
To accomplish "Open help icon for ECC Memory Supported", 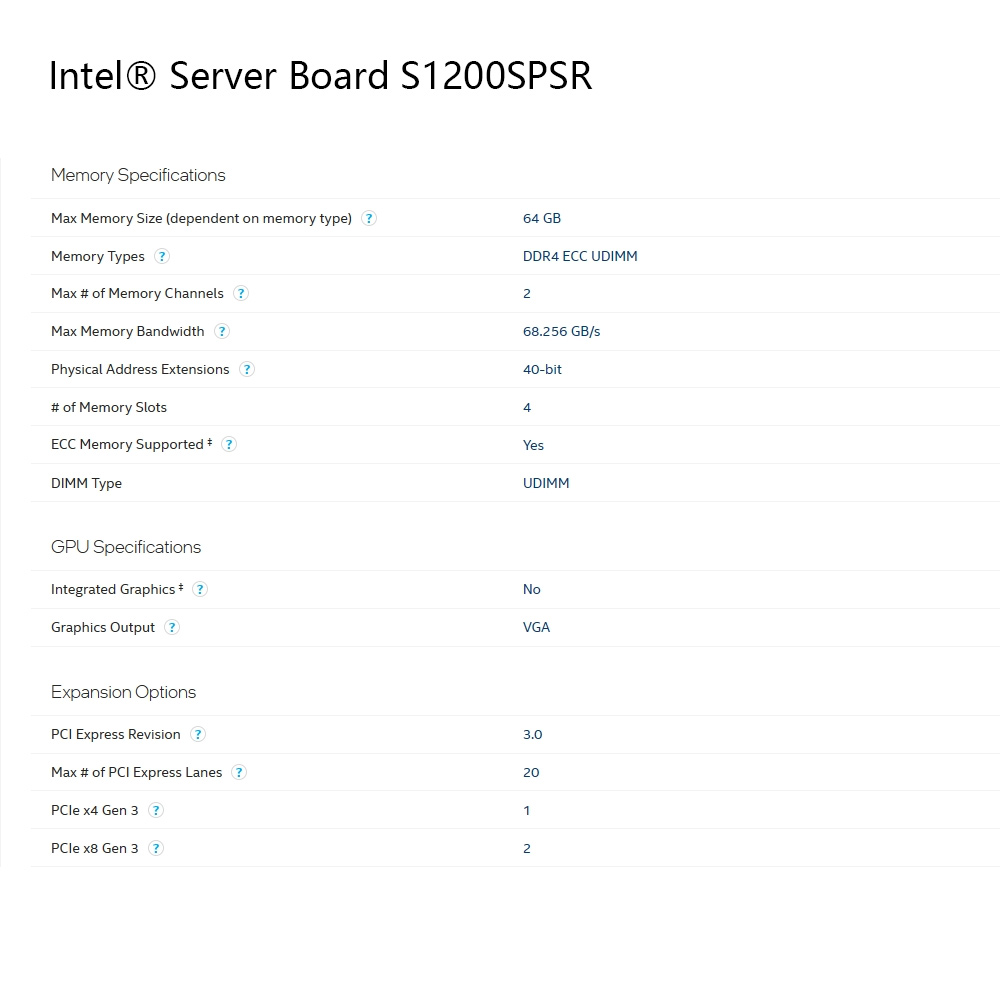I will 229,445.
